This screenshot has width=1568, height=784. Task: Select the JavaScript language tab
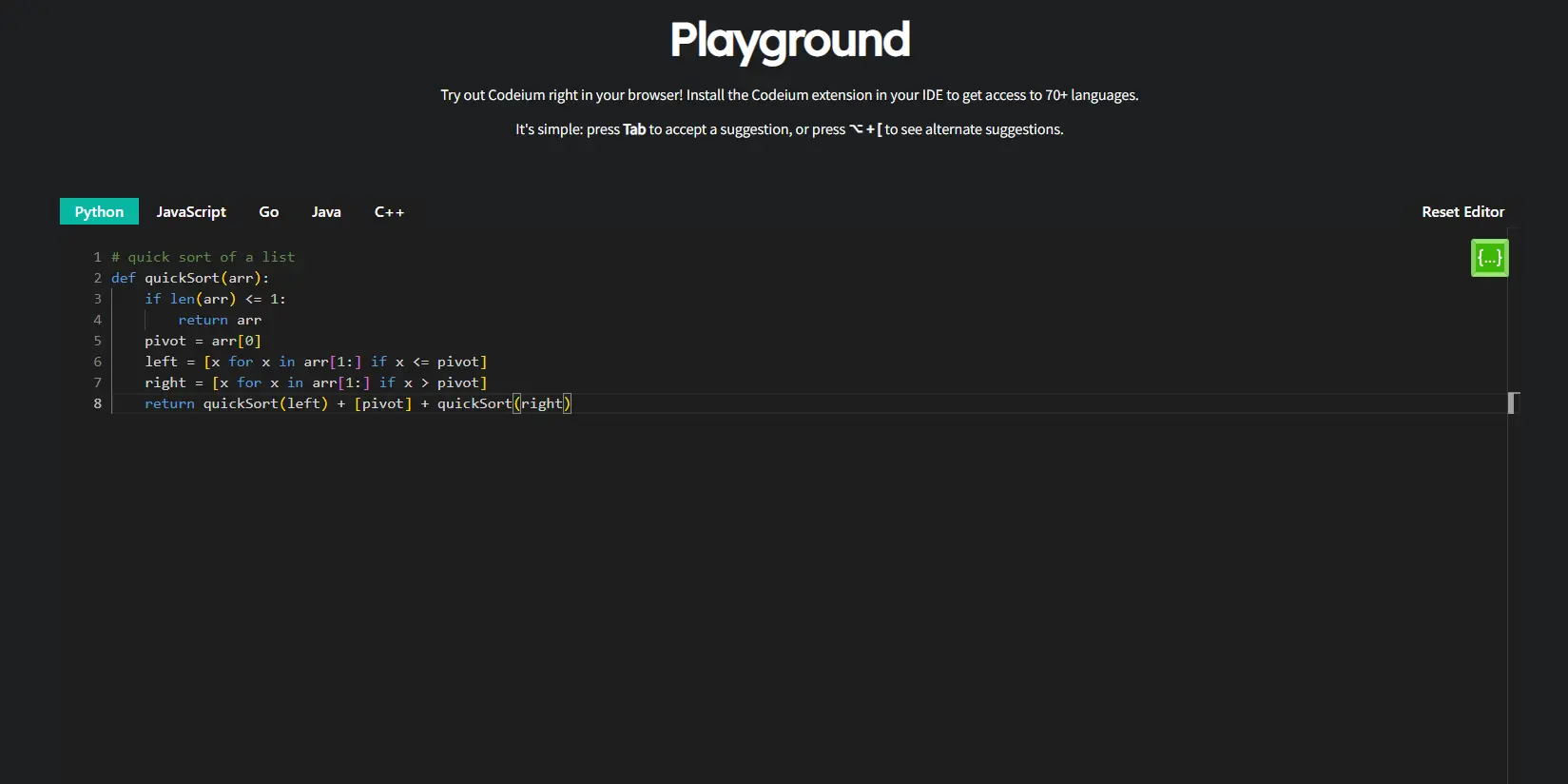191,211
